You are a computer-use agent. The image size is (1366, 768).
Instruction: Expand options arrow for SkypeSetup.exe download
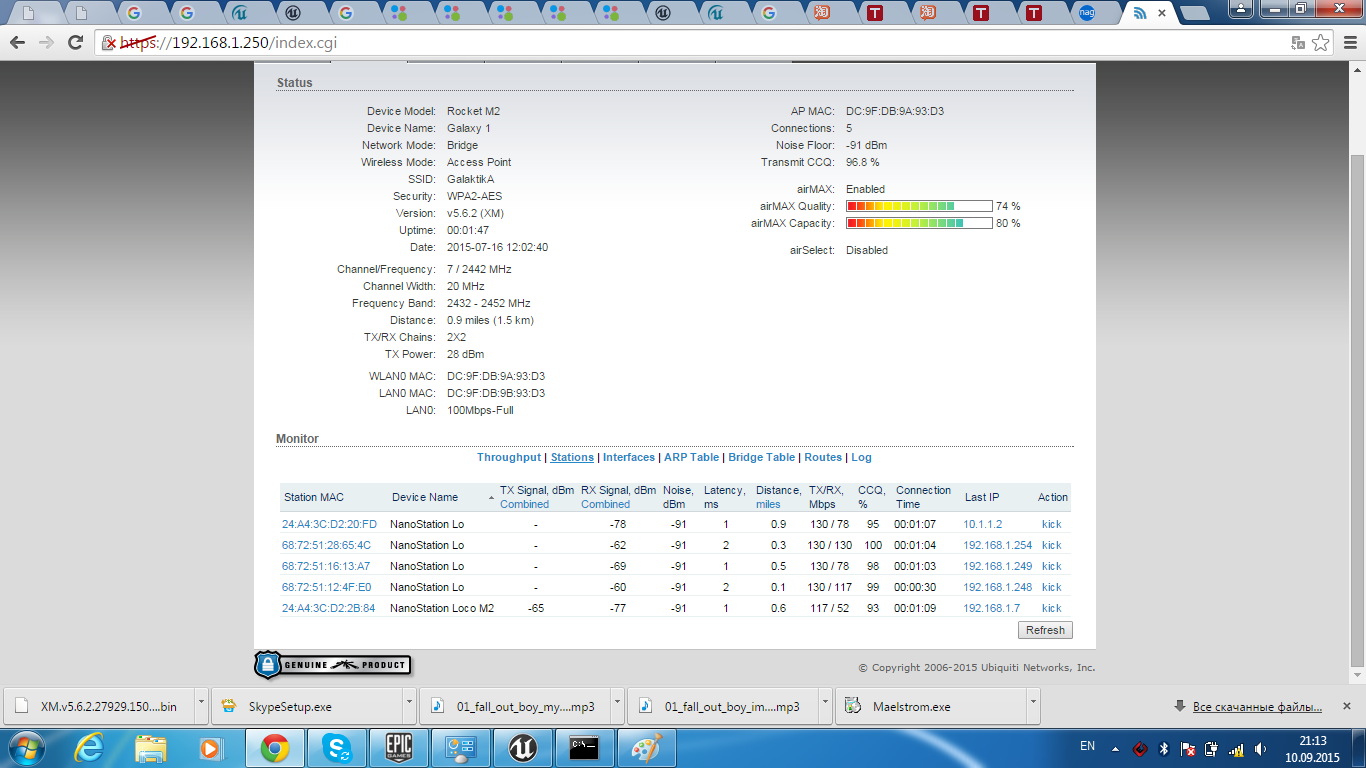pyautogui.click(x=410, y=706)
